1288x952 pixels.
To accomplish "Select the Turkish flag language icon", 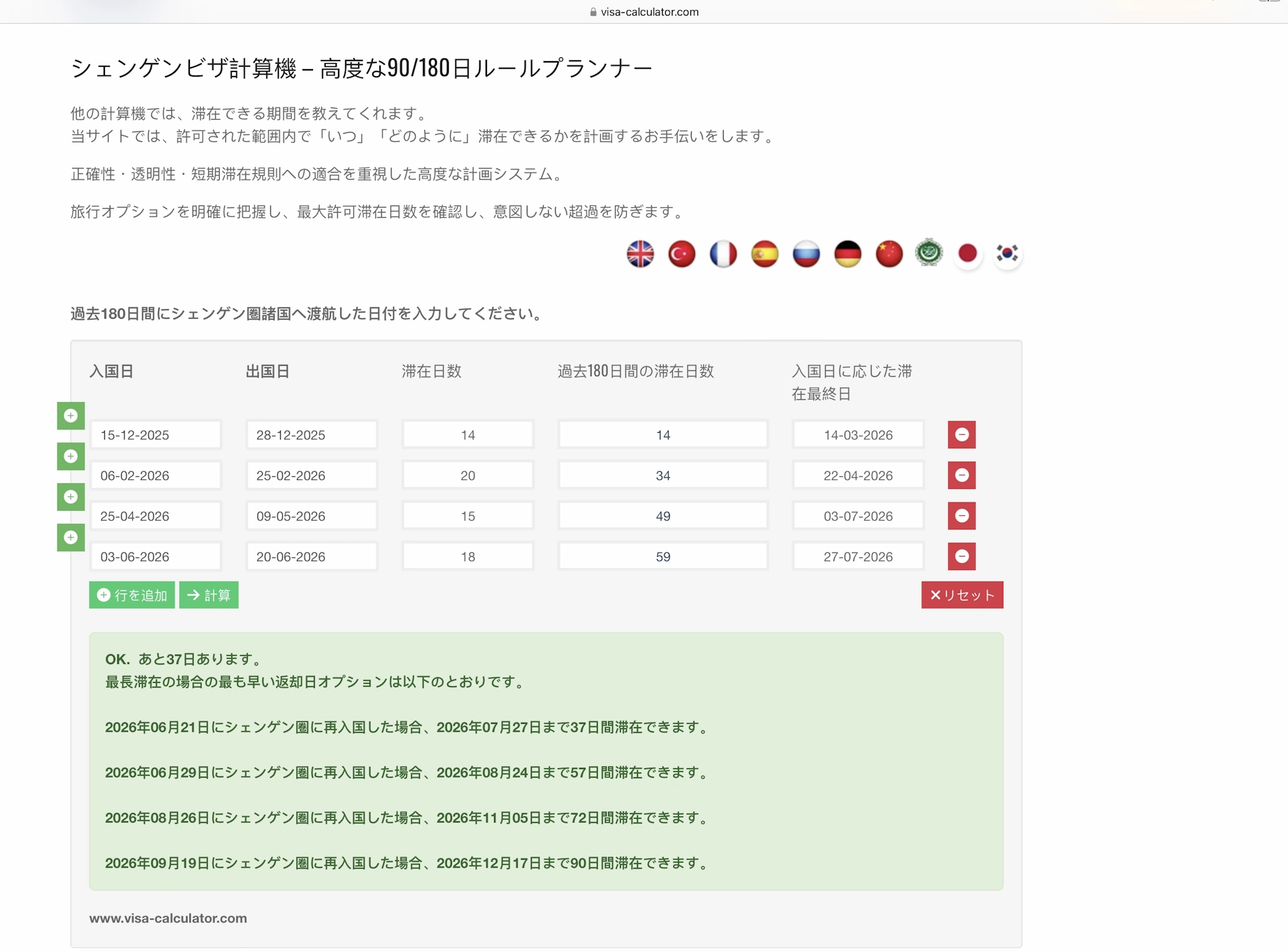I will (681, 254).
